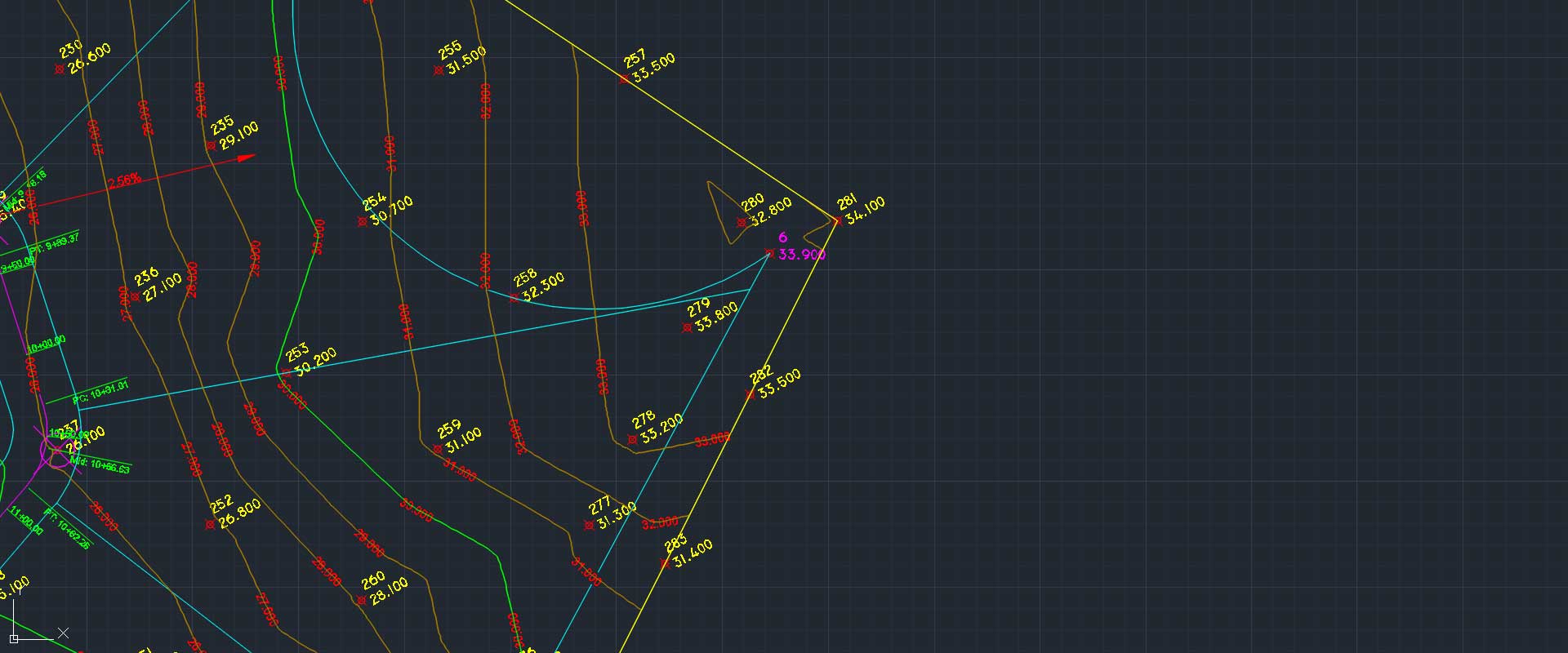Select survey point marker 260
The height and width of the screenshot is (653, 1568).
[x=361, y=601]
